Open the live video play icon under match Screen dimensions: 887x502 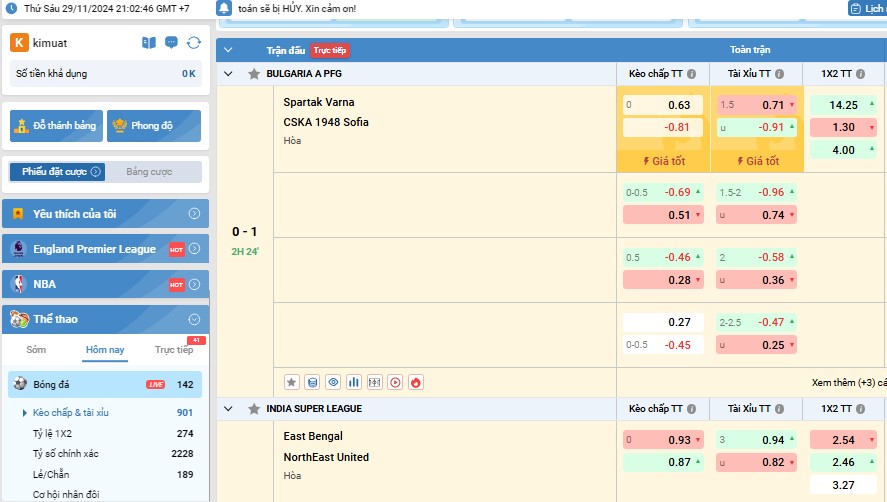pyautogui.click(x=395, y=382)
